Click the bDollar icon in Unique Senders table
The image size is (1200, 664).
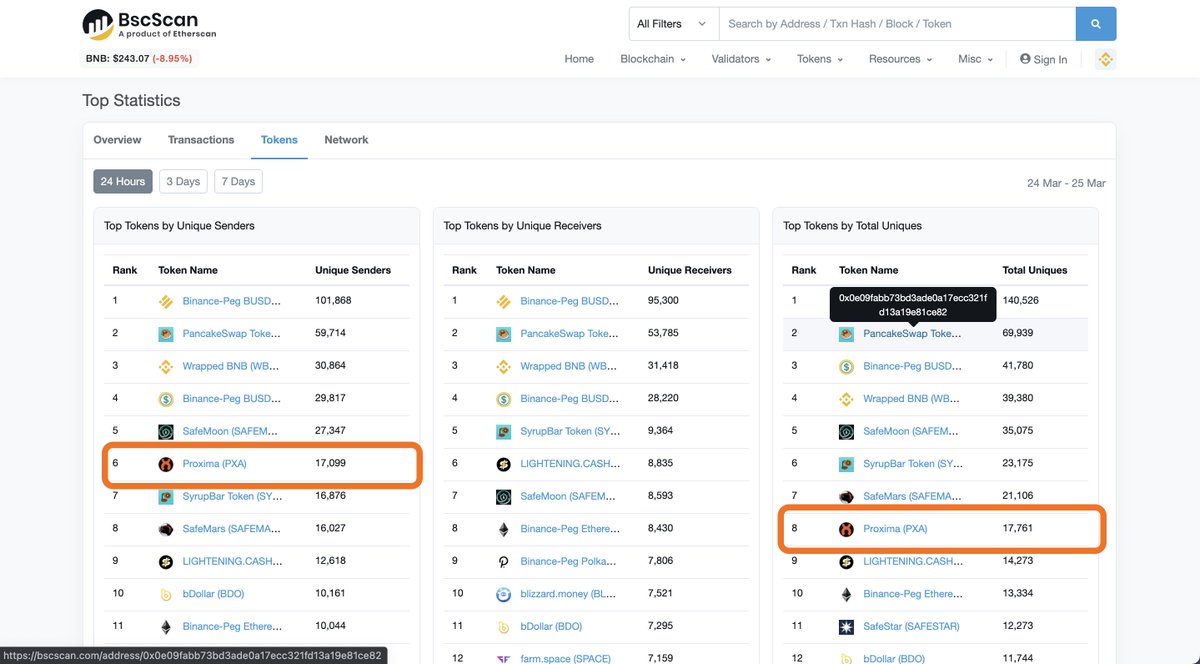[166, 594]
